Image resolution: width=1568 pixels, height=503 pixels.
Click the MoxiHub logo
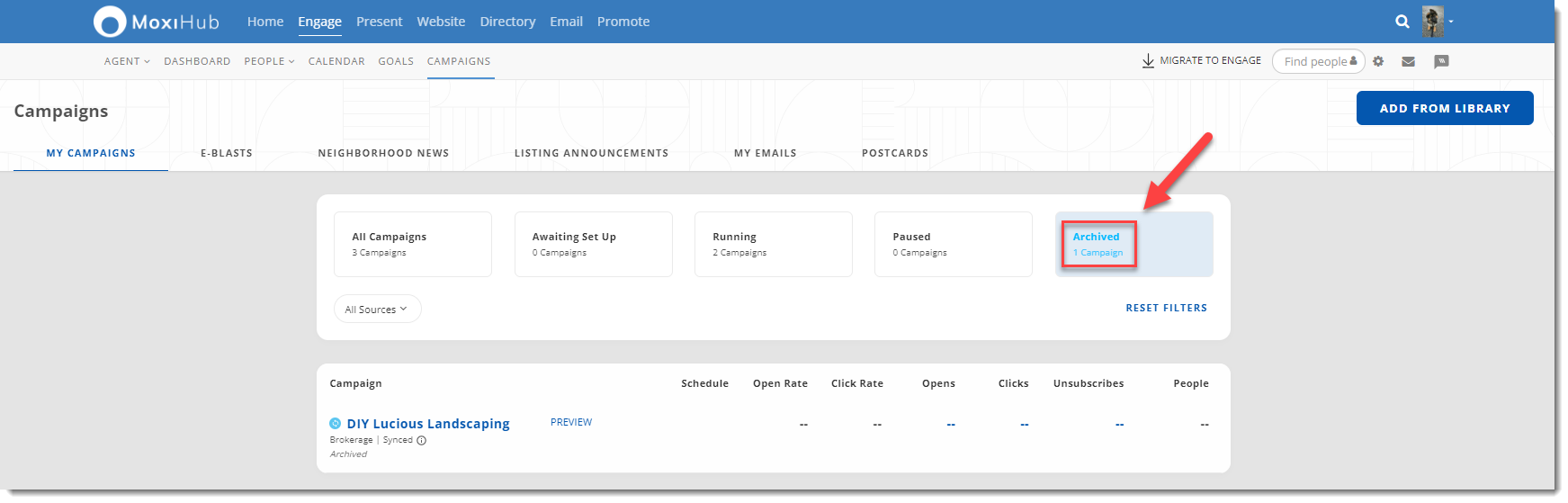[157, 22]
